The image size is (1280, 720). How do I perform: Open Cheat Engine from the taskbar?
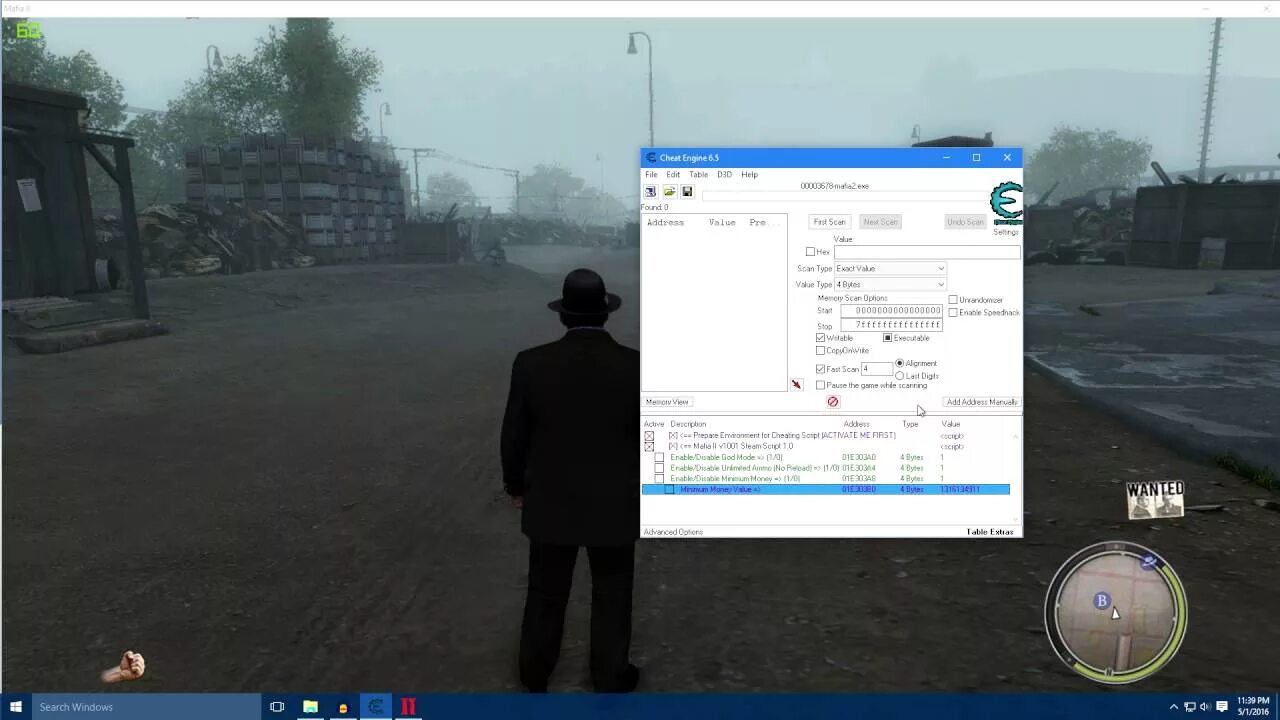[x=375, y=706]
